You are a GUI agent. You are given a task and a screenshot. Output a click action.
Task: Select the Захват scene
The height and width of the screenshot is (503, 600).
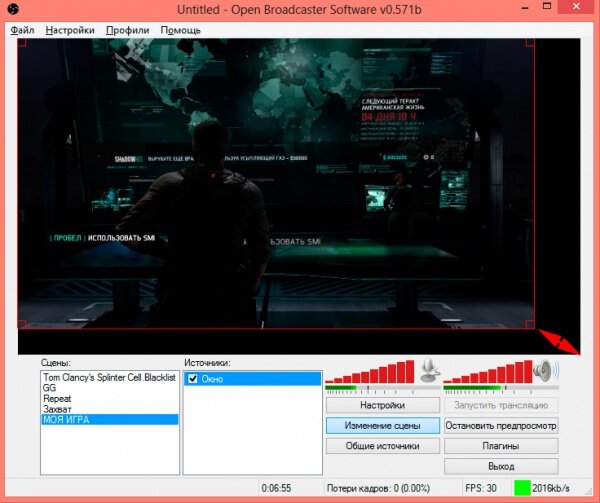click(57, 408)
